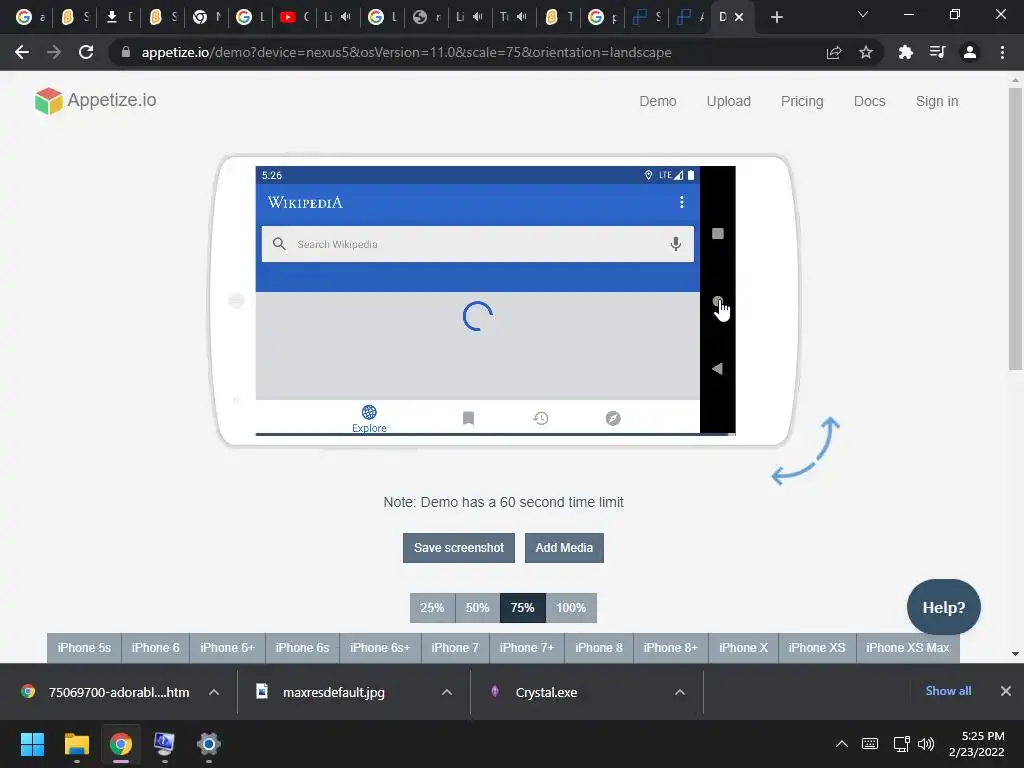Open the Windows Start menu
The width and height of the screenshot is (1024, 768).
[x=32, y=744]
